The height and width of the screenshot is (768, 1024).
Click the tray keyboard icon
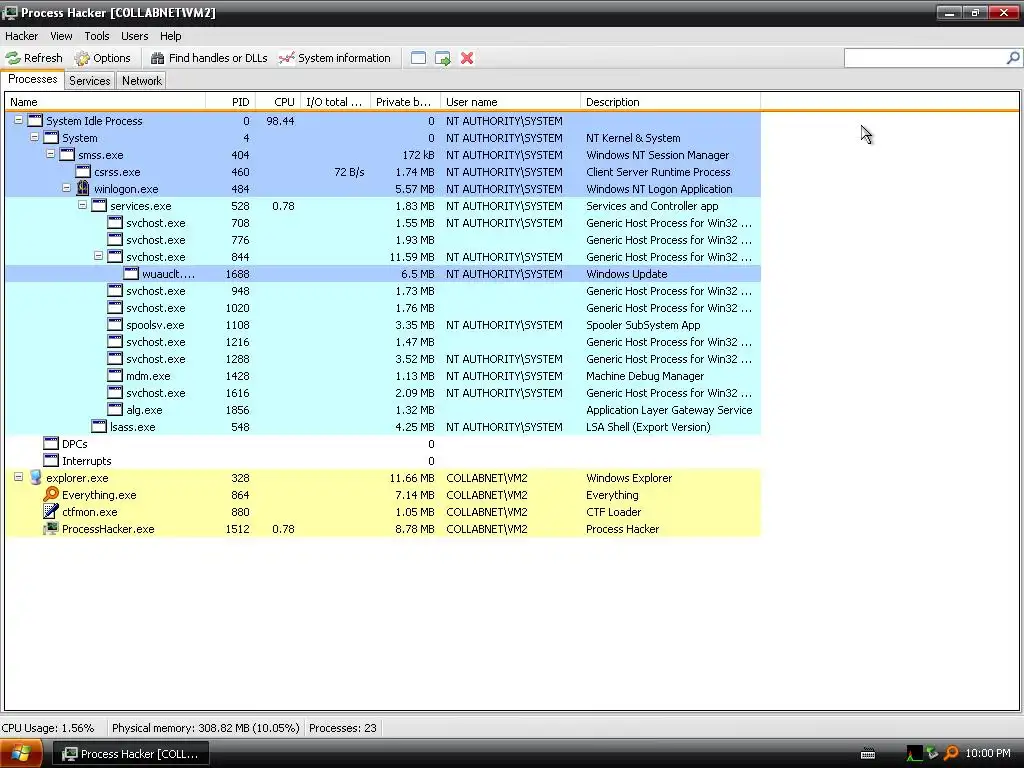(868, 754)
